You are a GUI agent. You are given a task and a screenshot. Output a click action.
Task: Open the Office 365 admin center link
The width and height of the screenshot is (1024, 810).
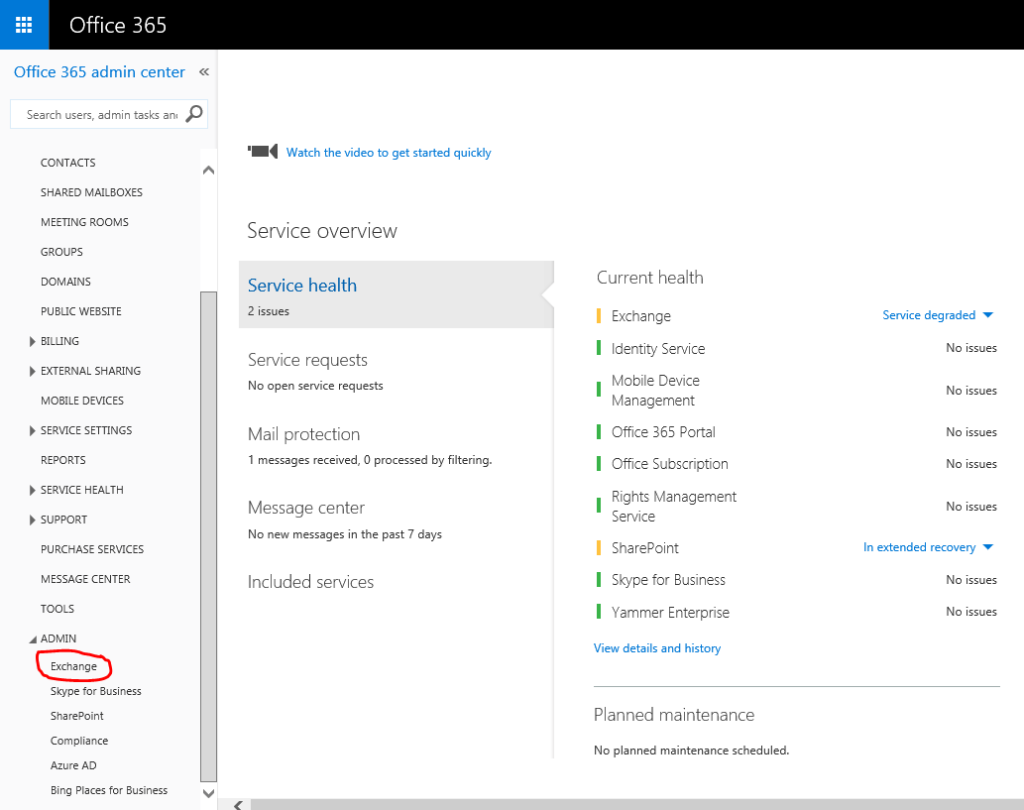pos(99,72)
